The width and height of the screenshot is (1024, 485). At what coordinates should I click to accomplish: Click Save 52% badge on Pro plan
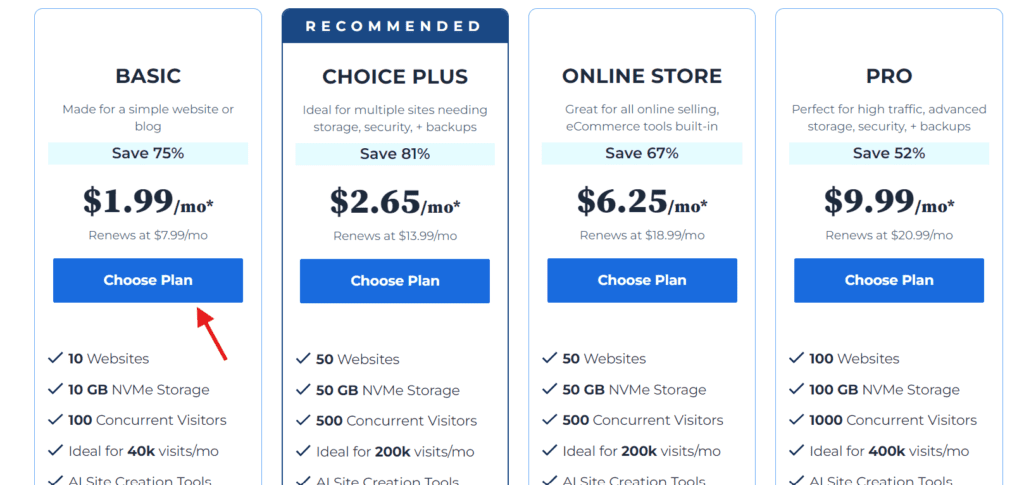pos(889,153)
